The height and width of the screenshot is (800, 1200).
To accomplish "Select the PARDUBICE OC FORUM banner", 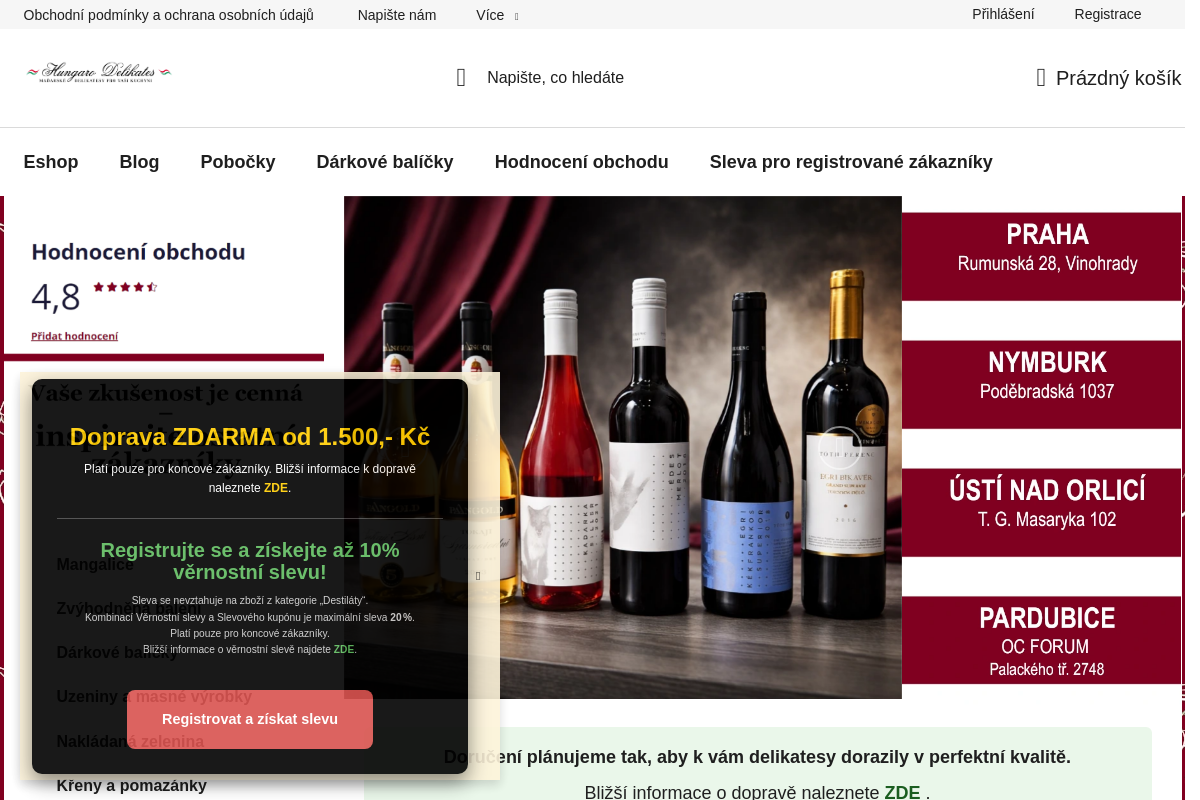I will click(x=1041, y=640).
